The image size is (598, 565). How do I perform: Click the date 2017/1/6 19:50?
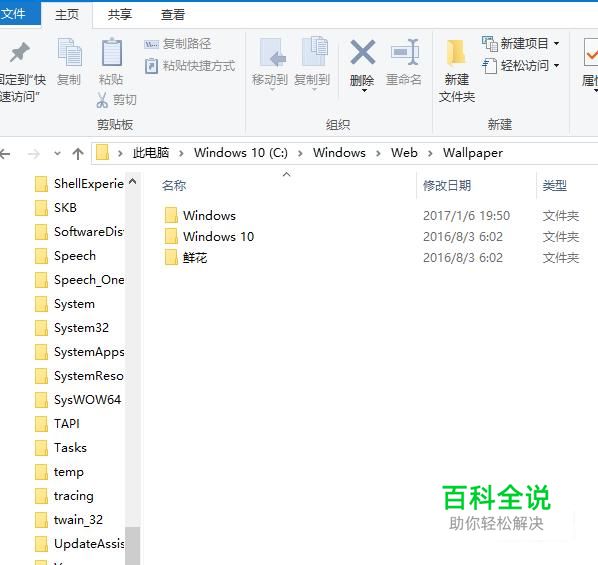466,216
